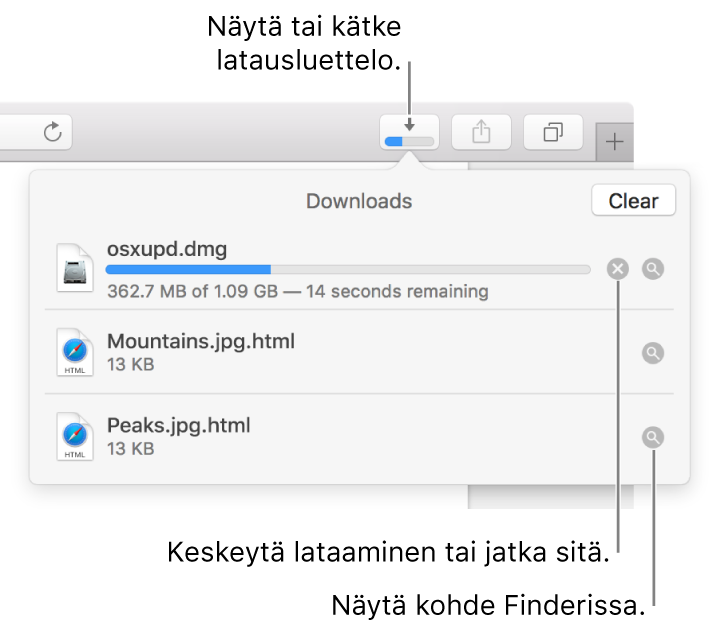Show all tabs overview button
Viewport: 710px width, 628px height.
point(553,132)
